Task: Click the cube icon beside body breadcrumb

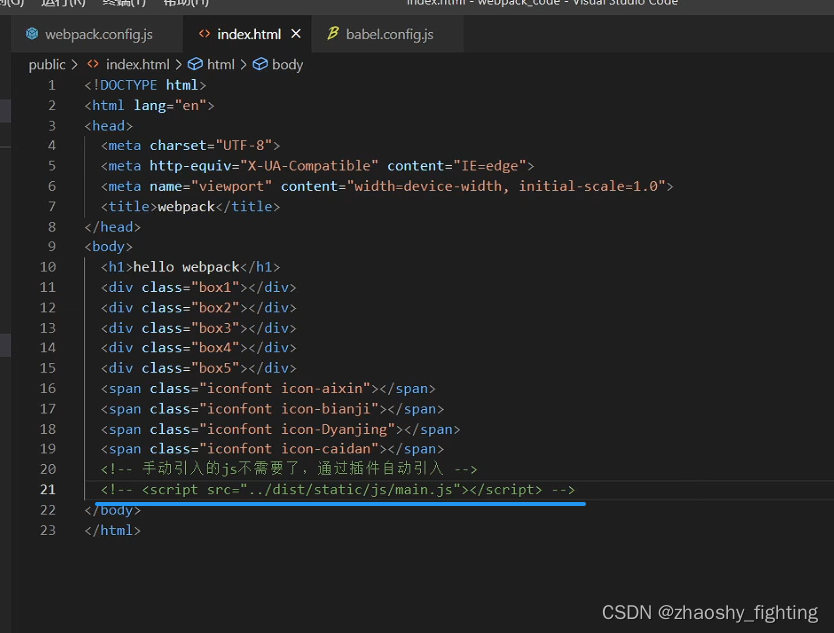Action: tap(260, 64)
